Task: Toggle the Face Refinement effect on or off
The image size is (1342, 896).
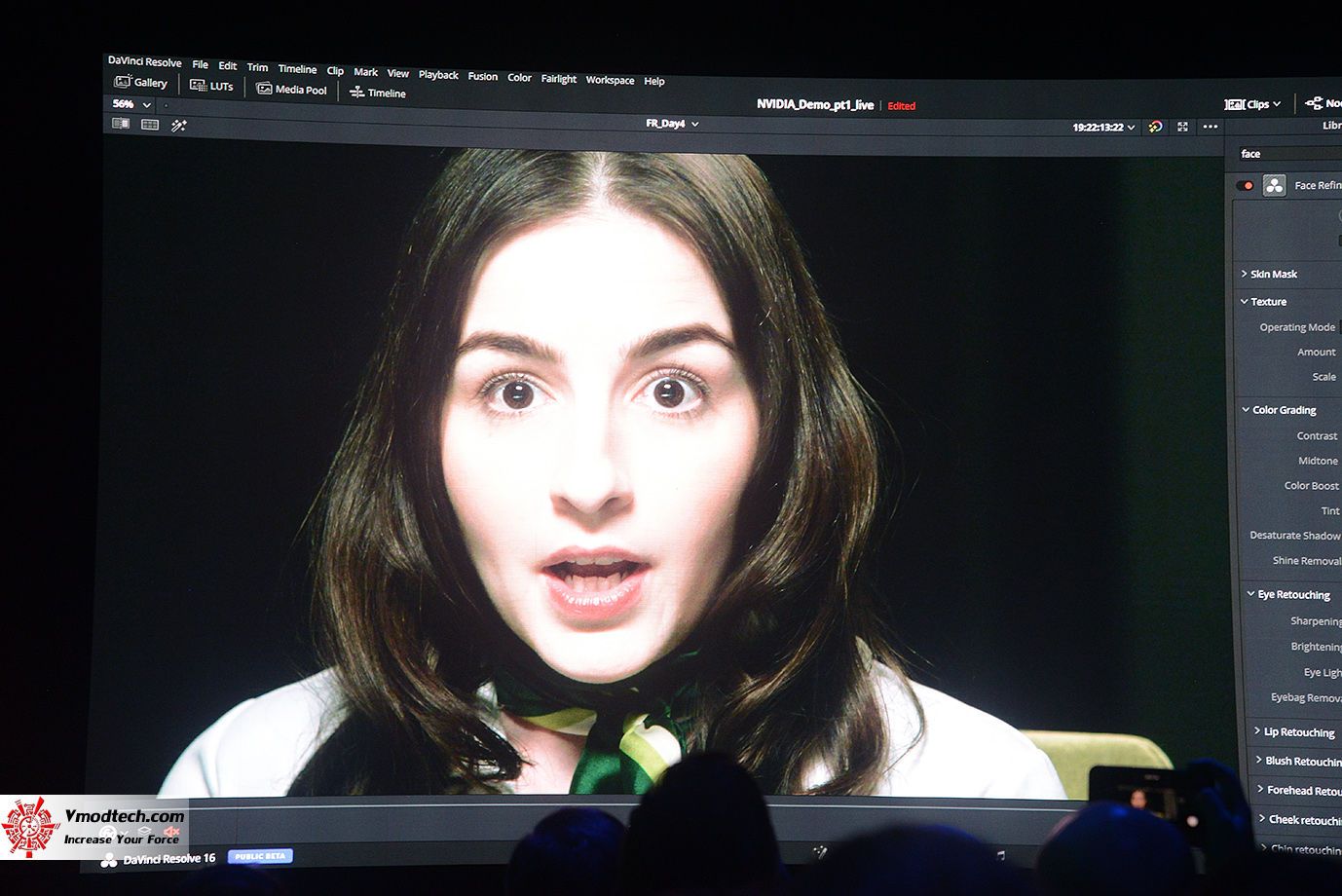Action: pos(1244,185)
